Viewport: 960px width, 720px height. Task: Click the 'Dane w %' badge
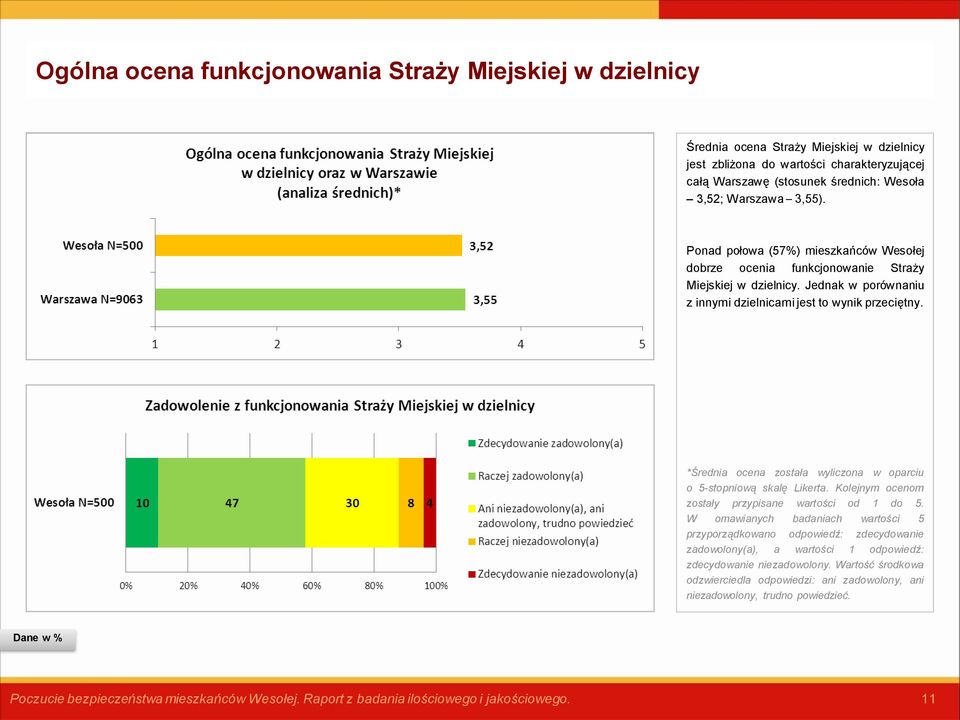[38, 638]
